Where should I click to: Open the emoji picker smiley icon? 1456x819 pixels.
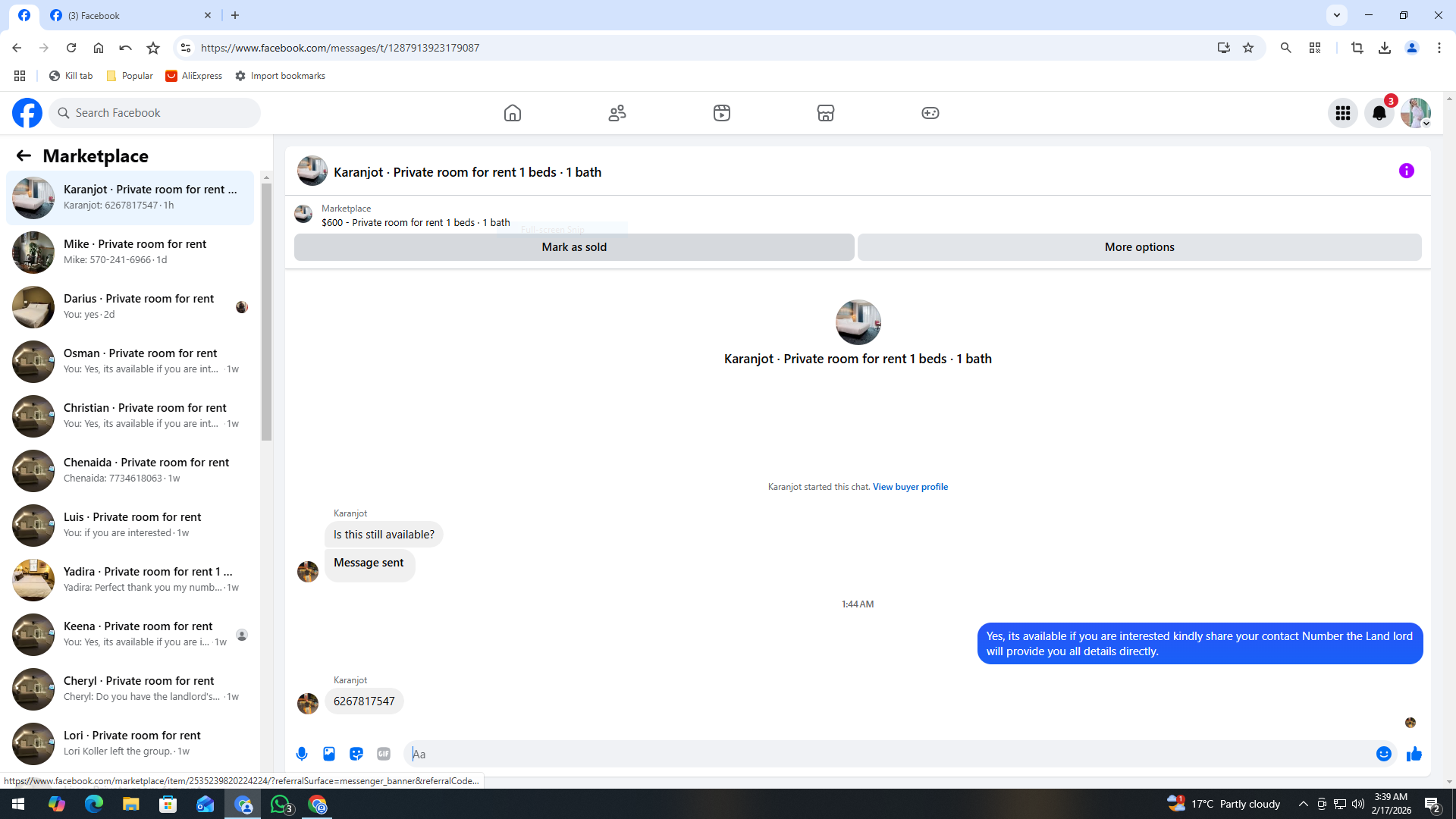[1384, 754]
